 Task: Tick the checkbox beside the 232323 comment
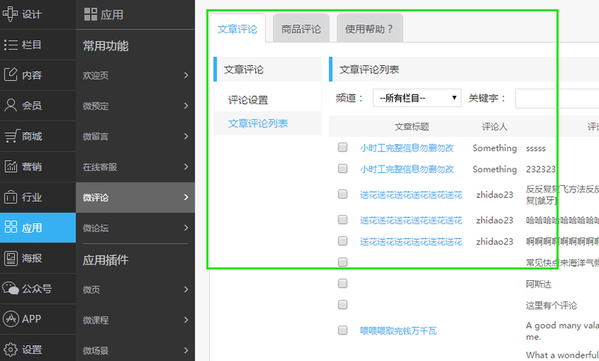[x=343, y=168]
